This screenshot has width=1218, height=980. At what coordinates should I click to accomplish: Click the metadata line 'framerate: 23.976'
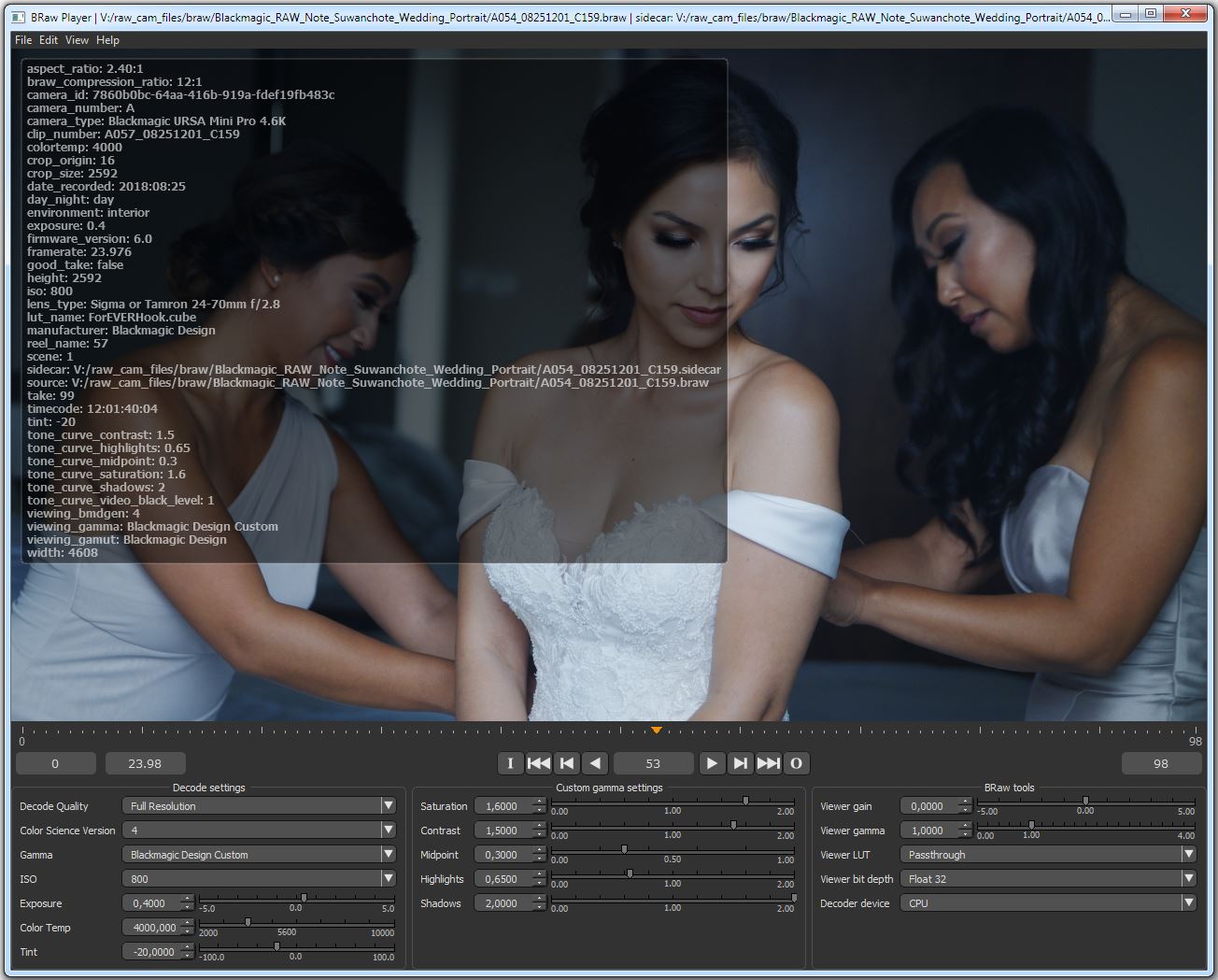pyautogui.click(x=79, y=251)
